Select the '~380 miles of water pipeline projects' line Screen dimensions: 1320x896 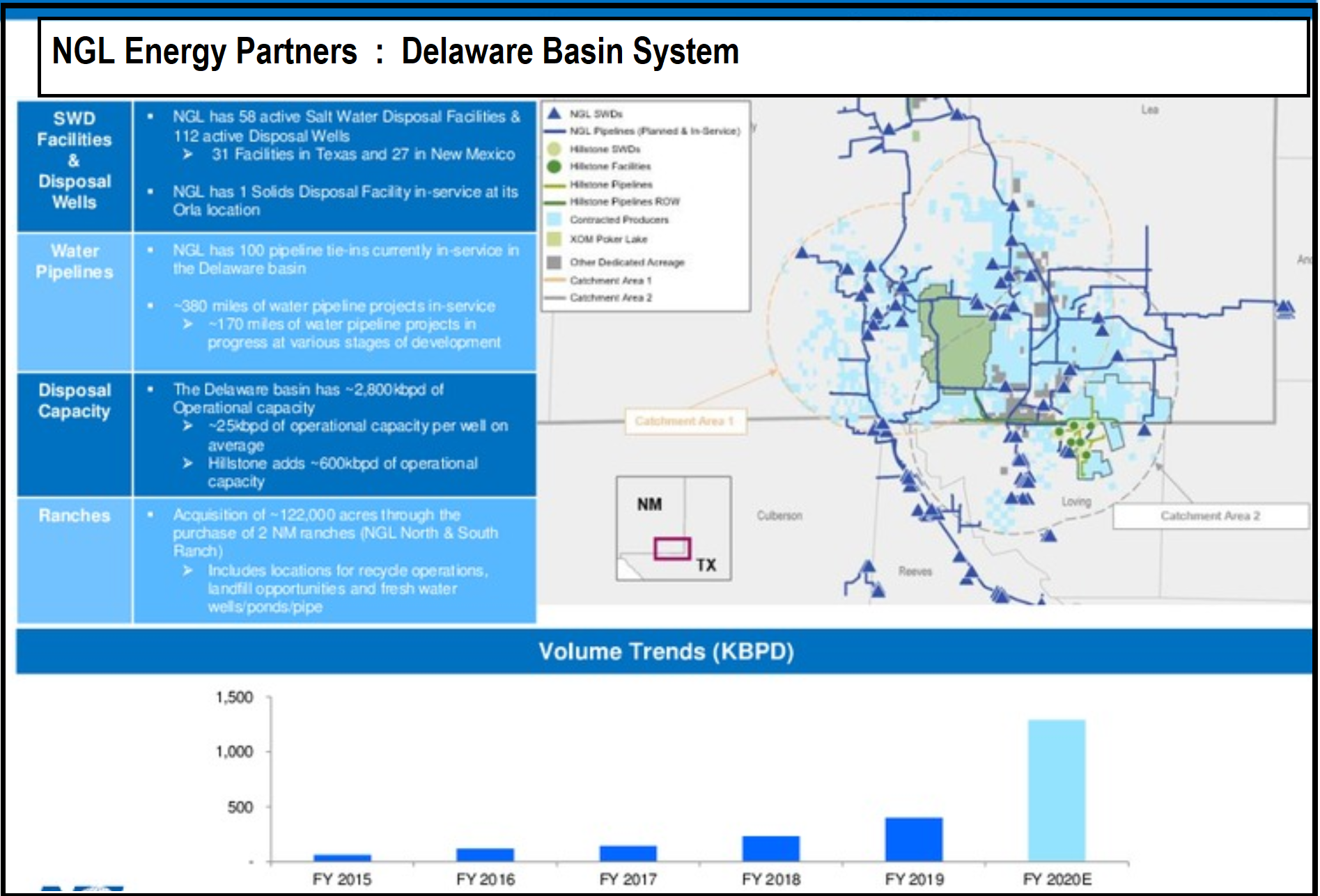[334, 306]
